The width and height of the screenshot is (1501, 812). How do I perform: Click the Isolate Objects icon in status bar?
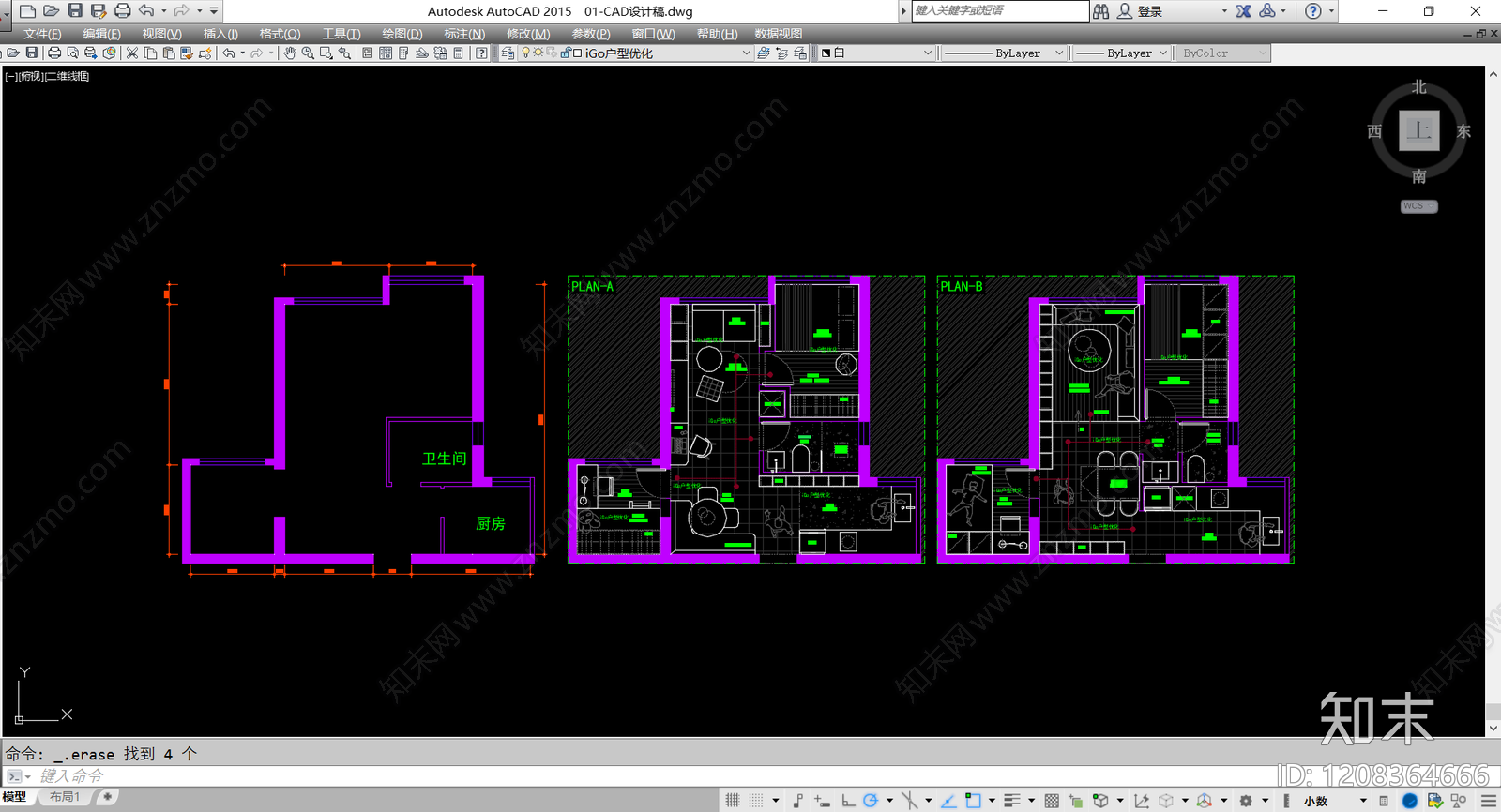click(x=1459, y=801)
